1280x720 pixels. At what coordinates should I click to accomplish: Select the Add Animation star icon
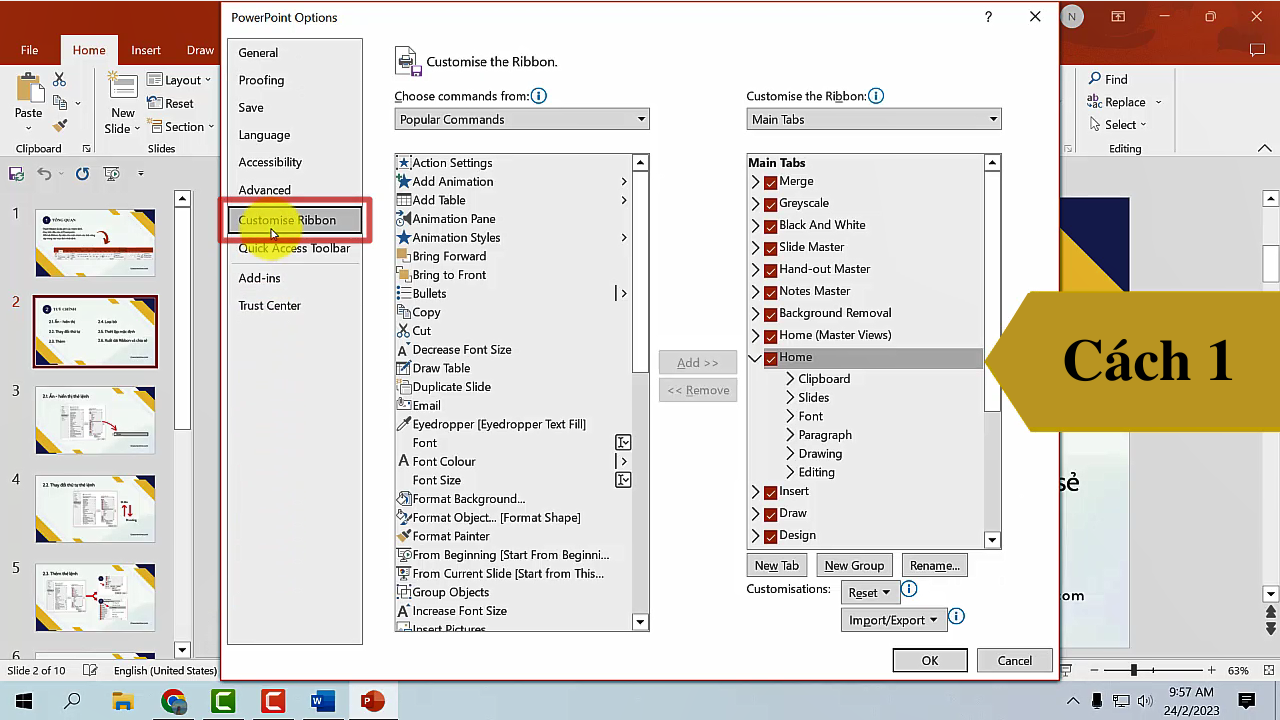point(404,181)
